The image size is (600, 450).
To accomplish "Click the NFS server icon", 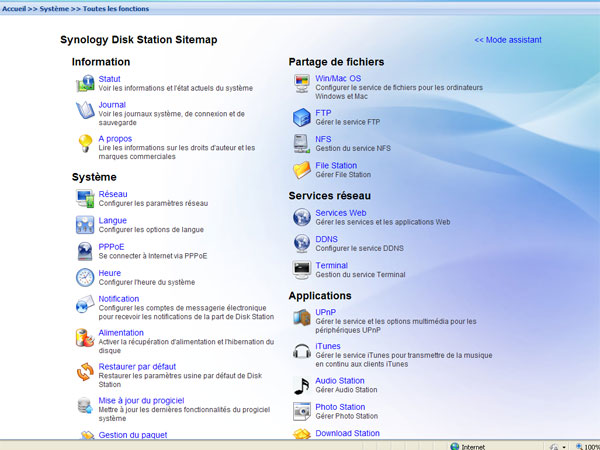I will click(302, 143).
